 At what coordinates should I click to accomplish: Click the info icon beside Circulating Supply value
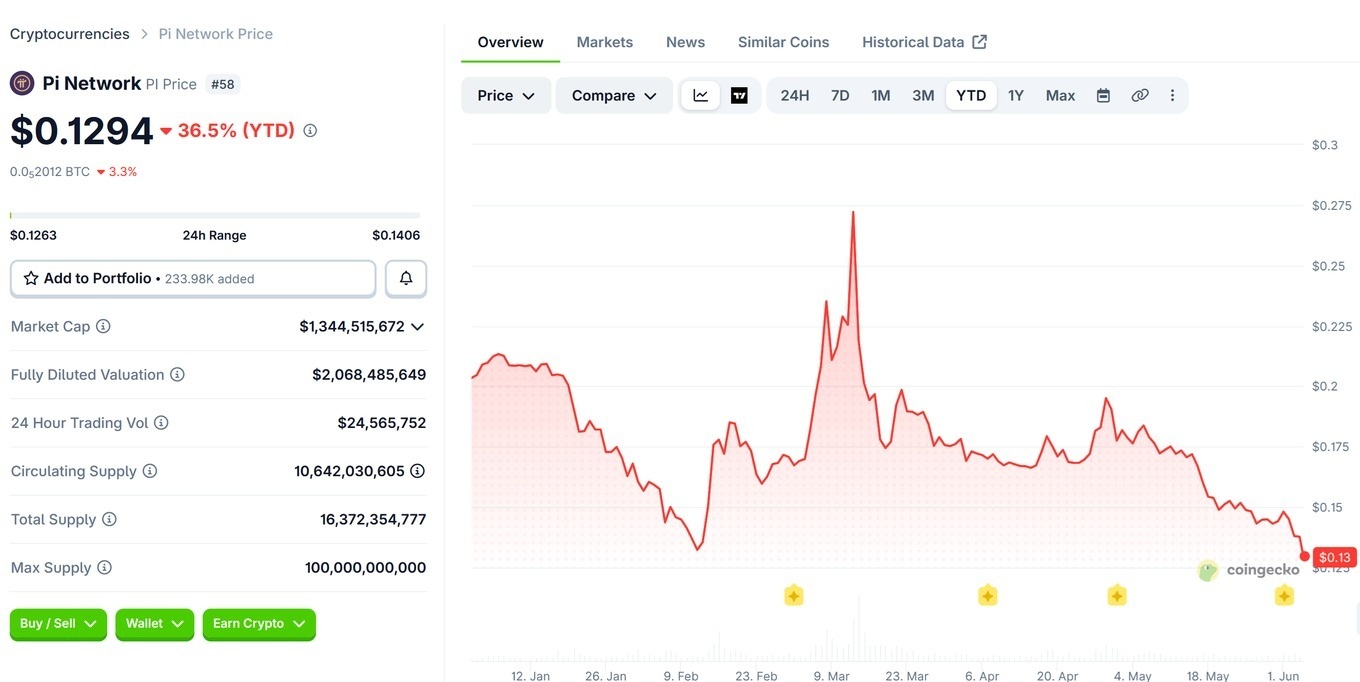point(418,470)
